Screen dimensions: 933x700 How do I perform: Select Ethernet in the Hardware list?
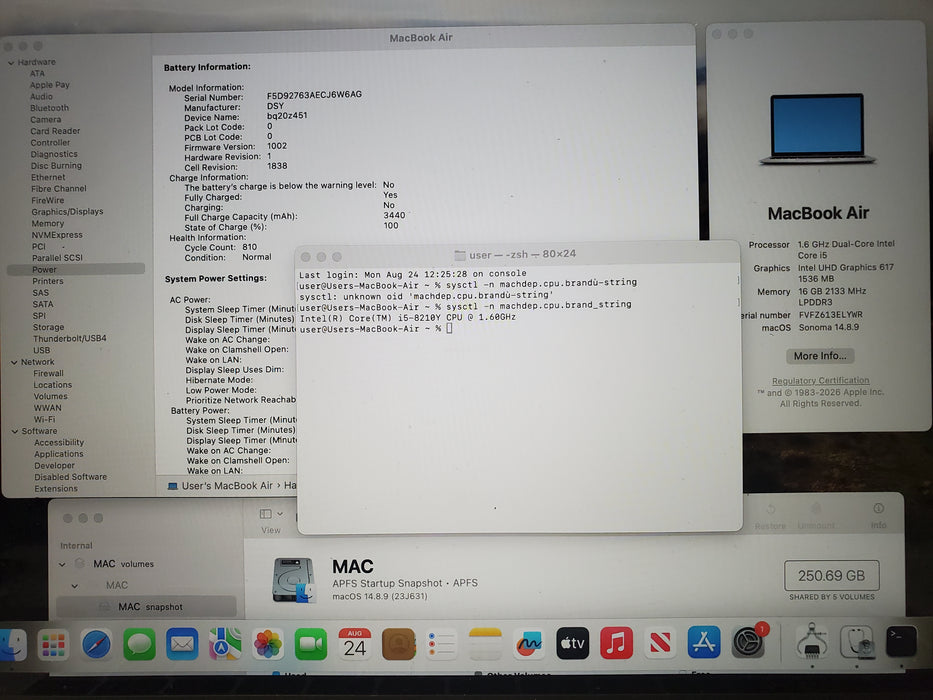pos(48,177)
